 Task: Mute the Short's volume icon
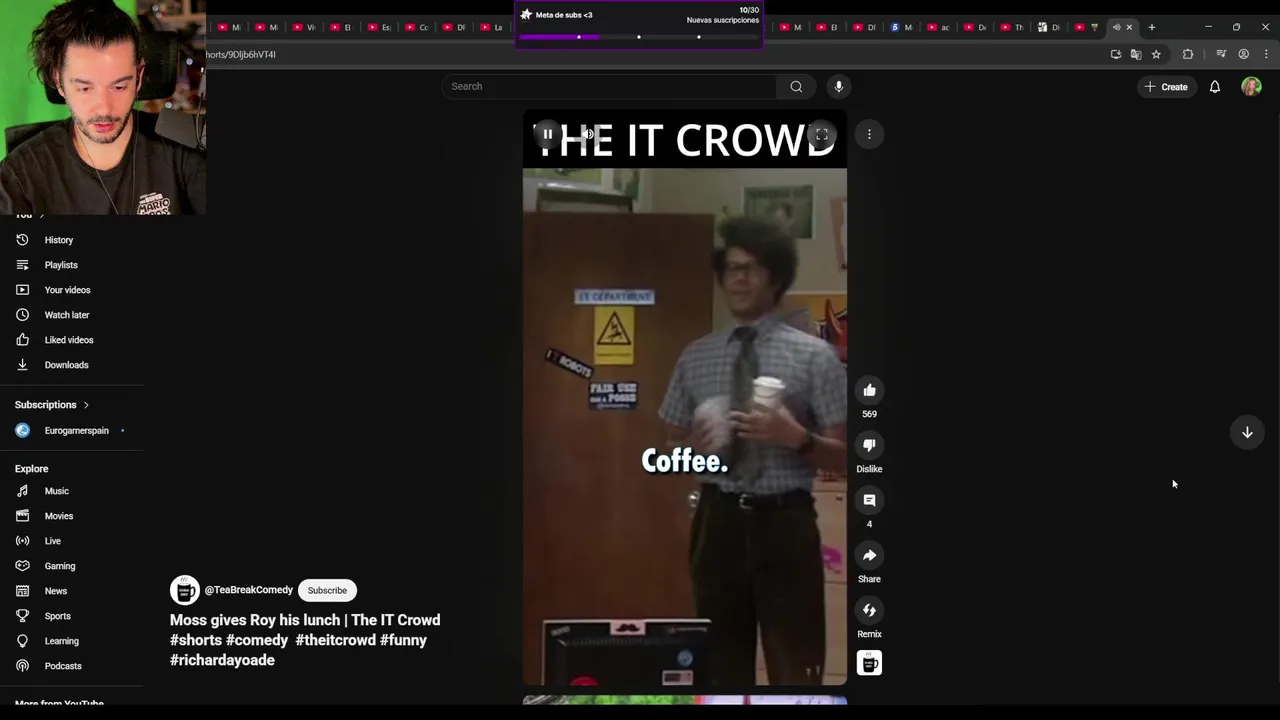[589, 134]
